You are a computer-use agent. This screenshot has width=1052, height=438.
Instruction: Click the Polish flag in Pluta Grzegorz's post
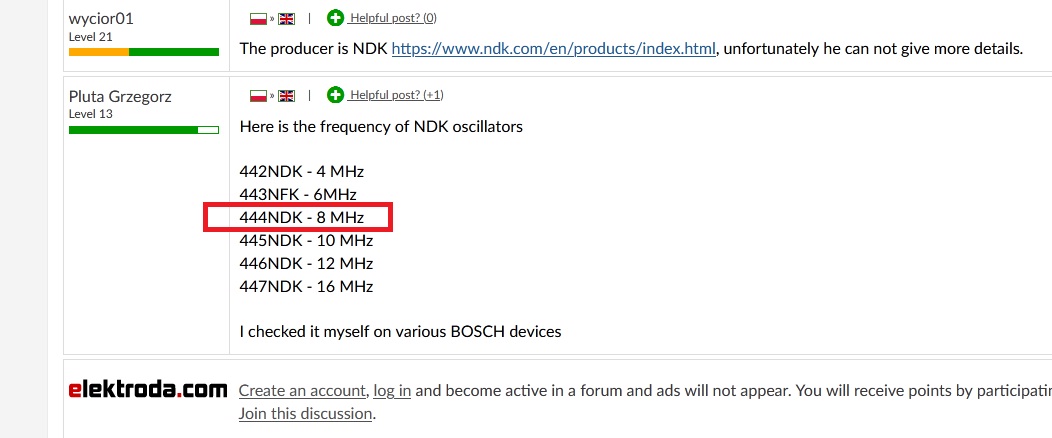(258, 96)
